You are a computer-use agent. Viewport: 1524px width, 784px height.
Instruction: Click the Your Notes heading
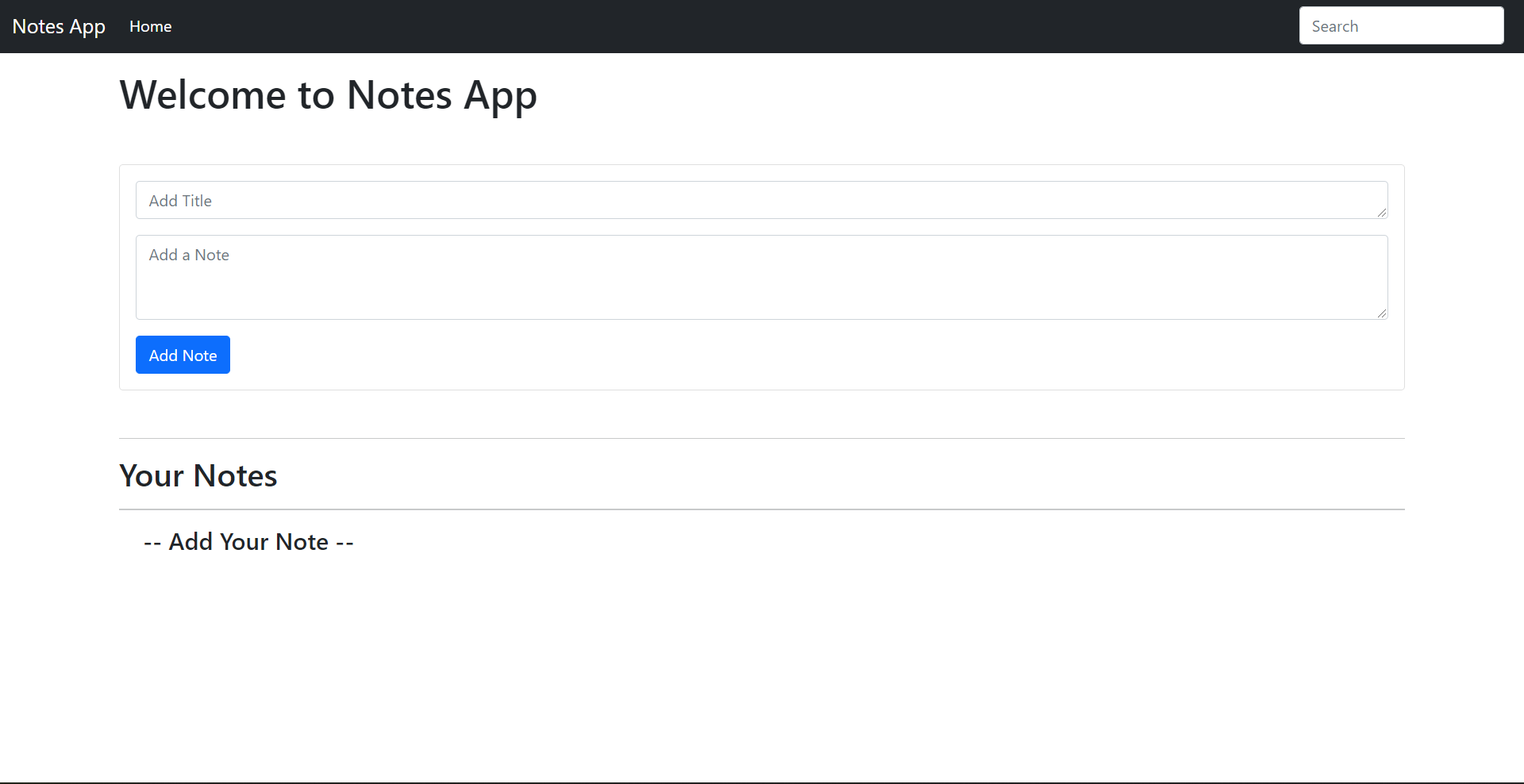pyautogui.click(x=198, y=475)
